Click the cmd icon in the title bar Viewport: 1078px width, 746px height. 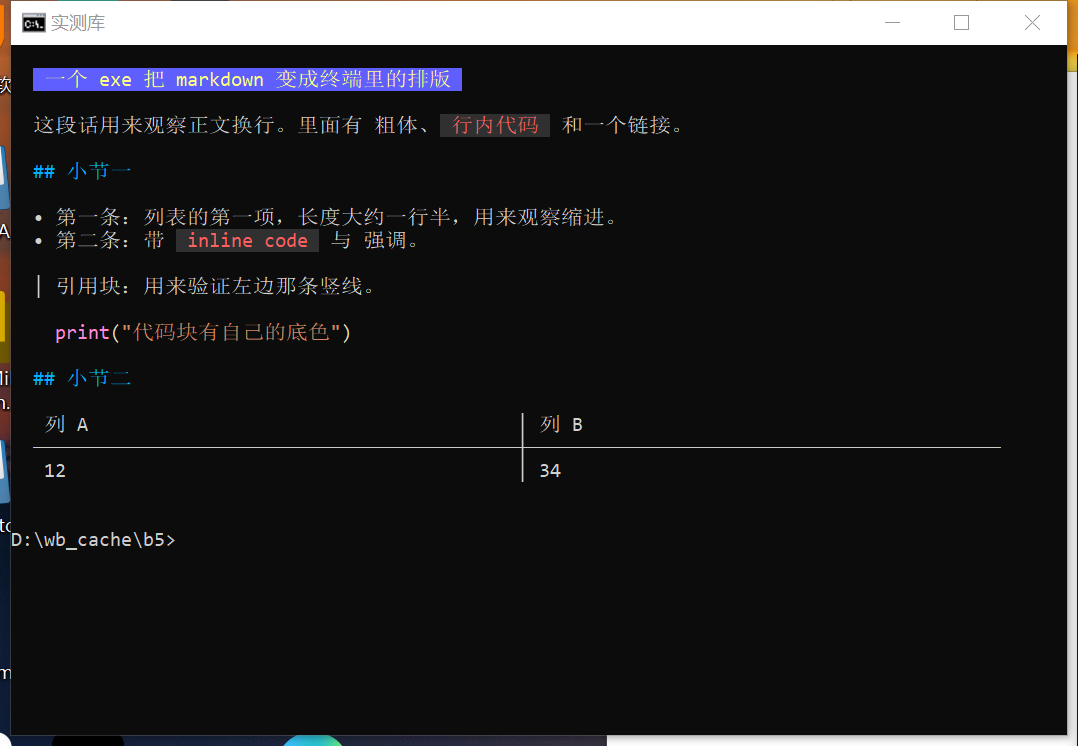click(x=33, y=23)
